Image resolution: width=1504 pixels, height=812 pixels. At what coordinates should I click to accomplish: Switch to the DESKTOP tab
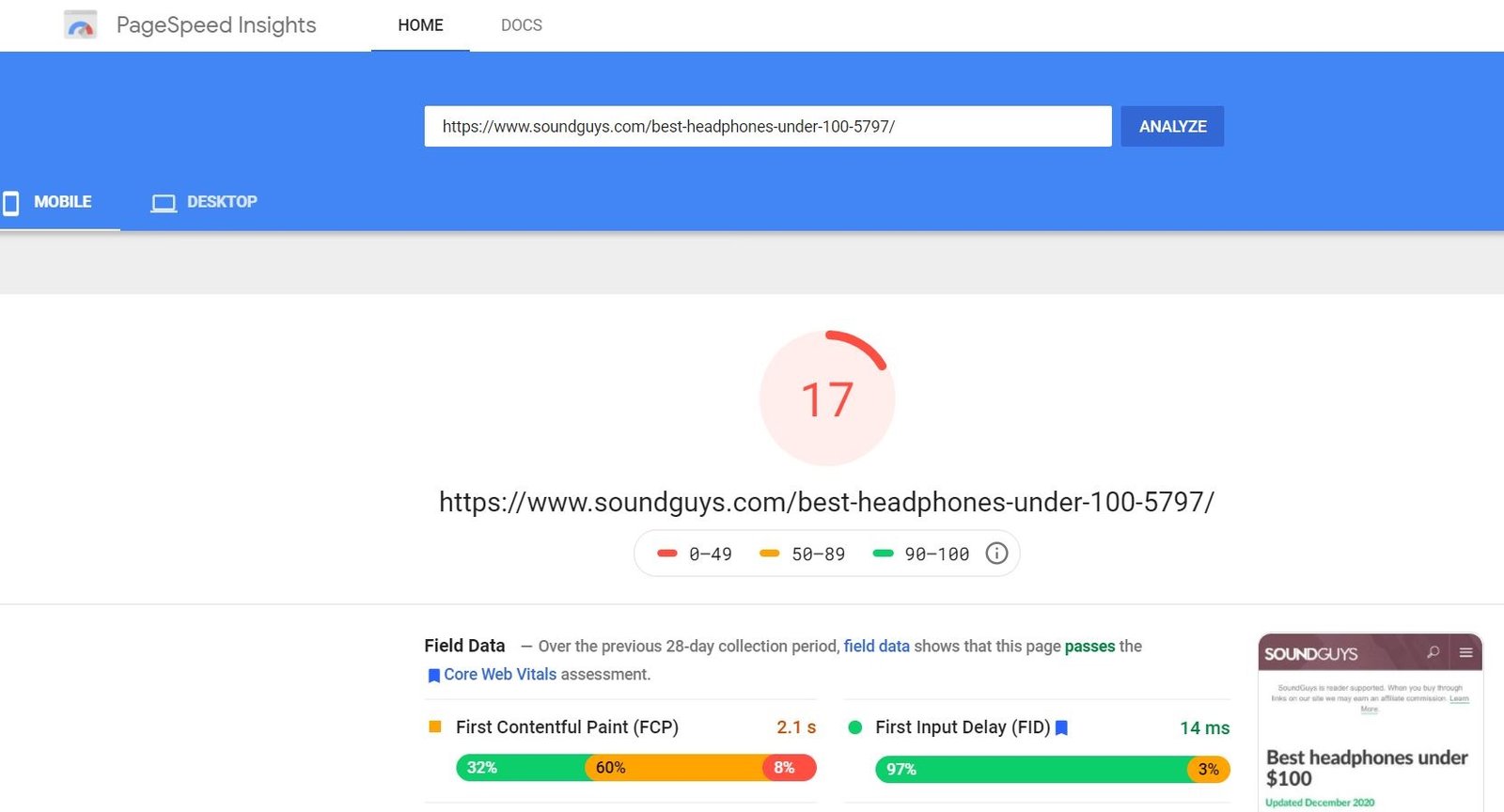tap(204, 202)
